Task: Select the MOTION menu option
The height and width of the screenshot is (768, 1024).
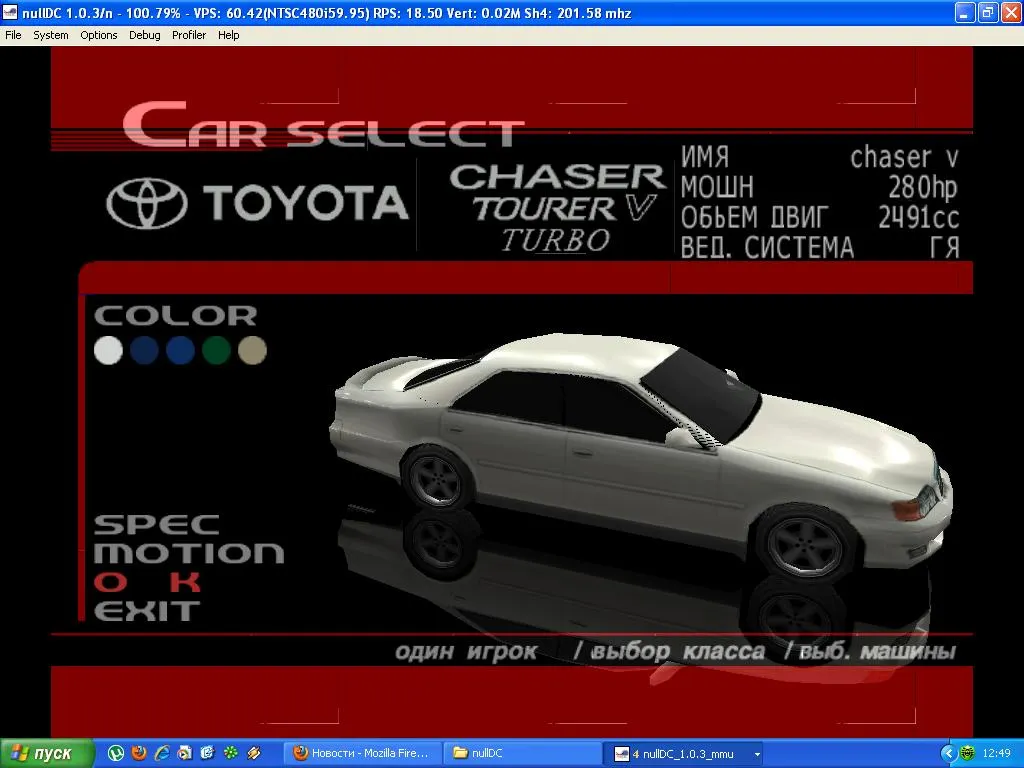Action: pos(189,553)
